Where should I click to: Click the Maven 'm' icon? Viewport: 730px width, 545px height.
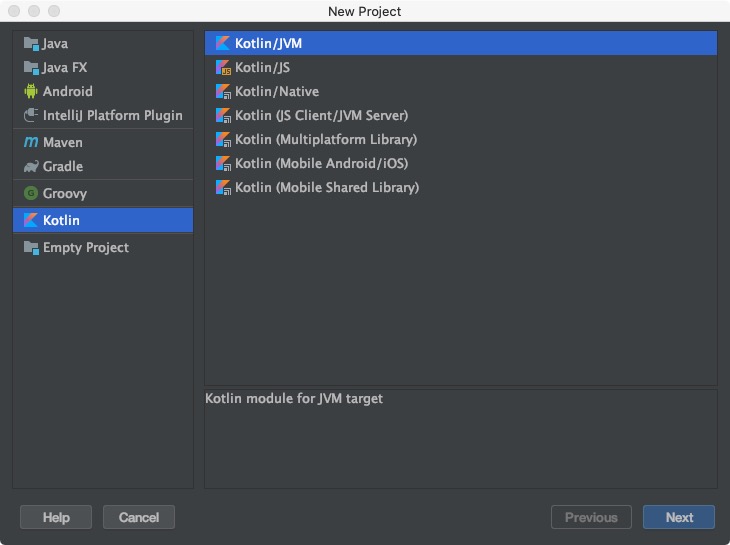point(31,143)
